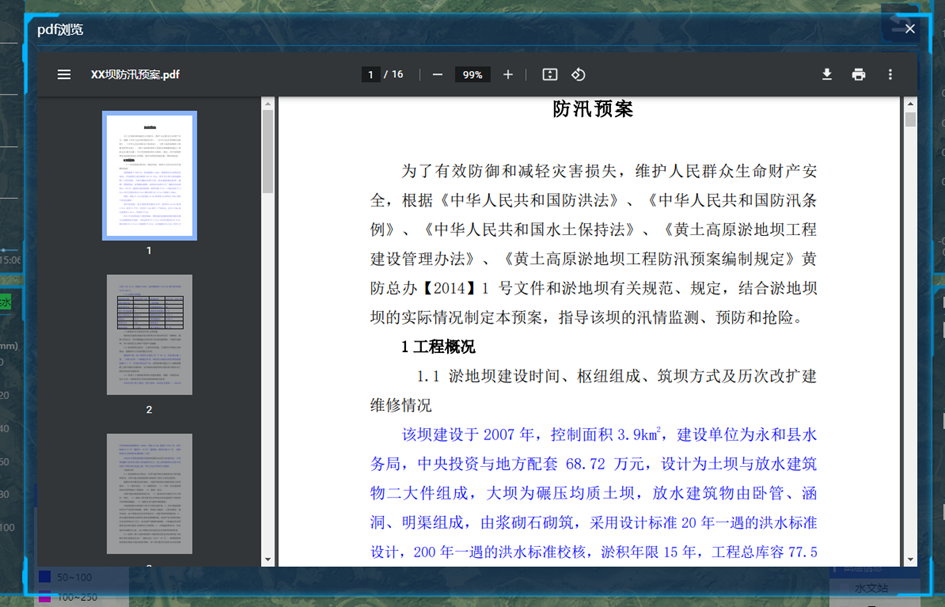Zoom in on the PDF document

click(508, 75)
